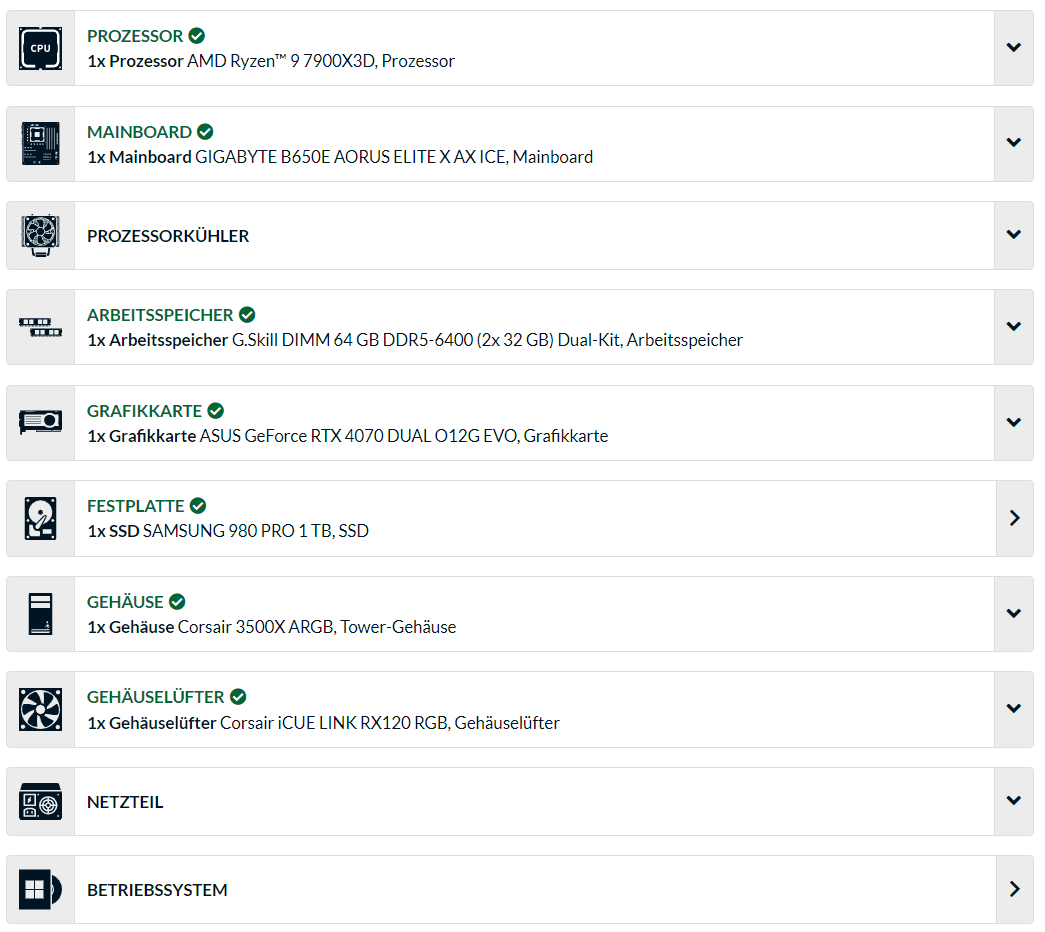Expand the Arbeitsspeicher section chevron
This screenshot has width=1045, height=932.
point(1014,326)
